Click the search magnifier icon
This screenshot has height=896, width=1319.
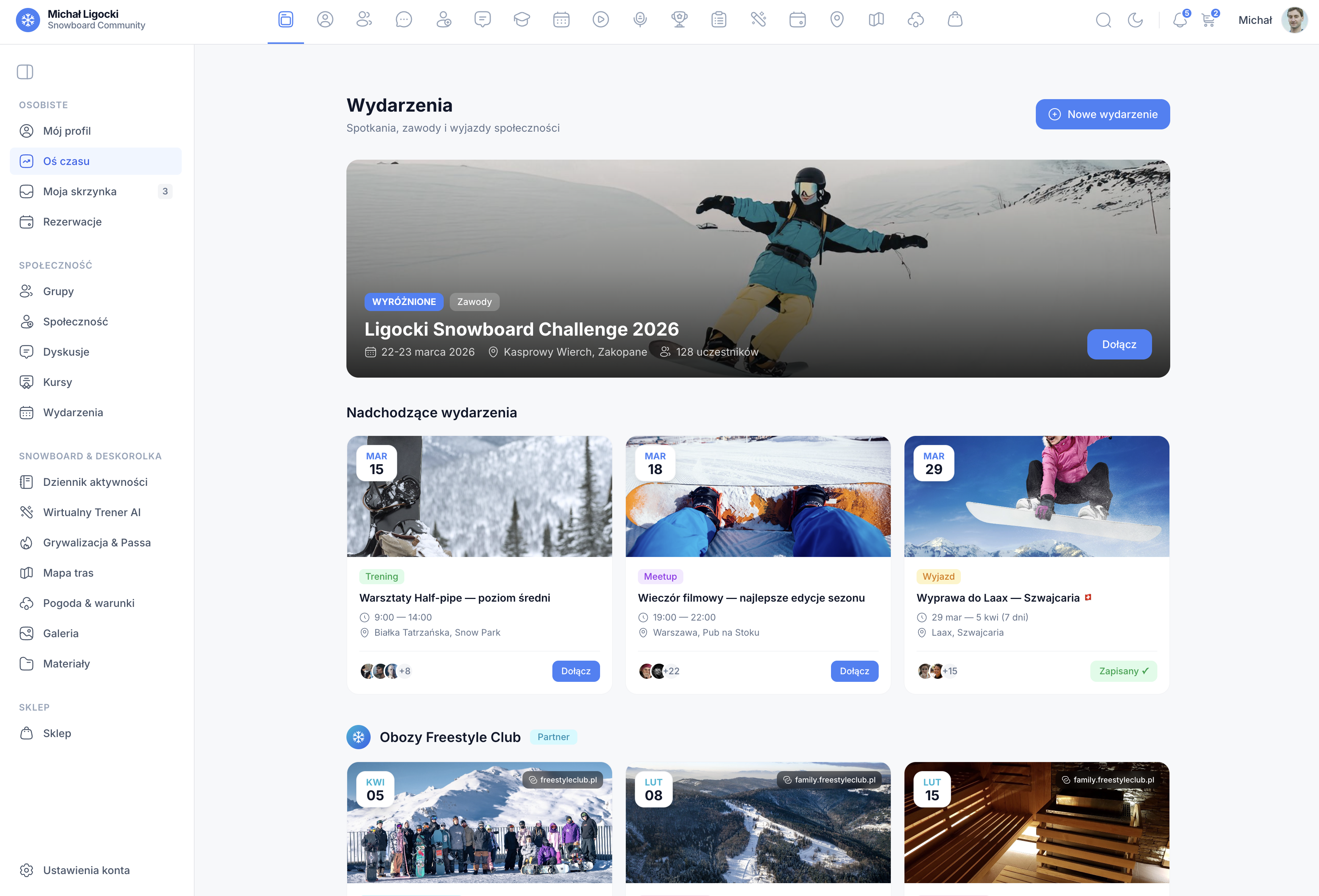pos(1103,20)
